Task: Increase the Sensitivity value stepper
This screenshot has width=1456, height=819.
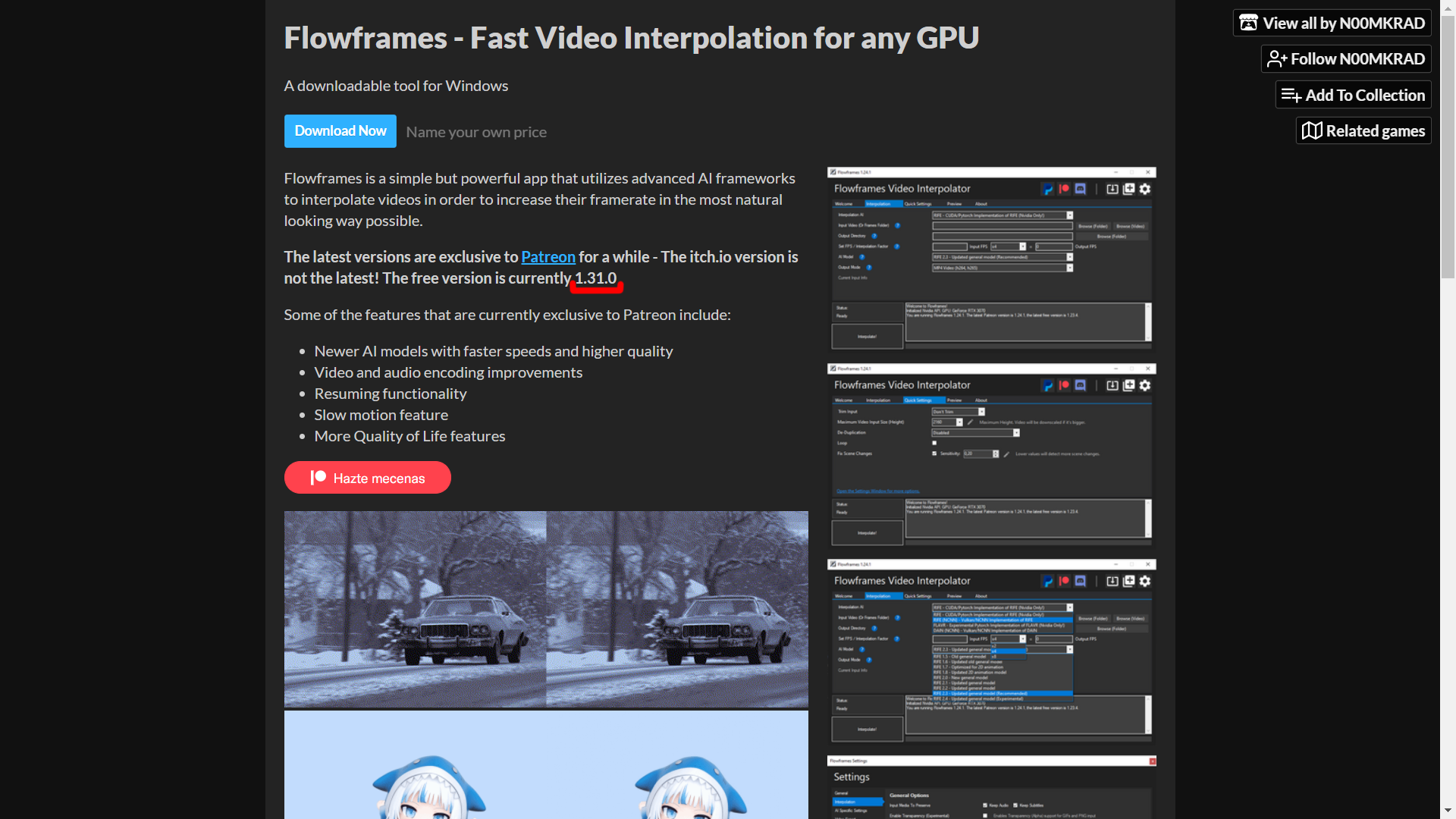Action: pos(996,453)
